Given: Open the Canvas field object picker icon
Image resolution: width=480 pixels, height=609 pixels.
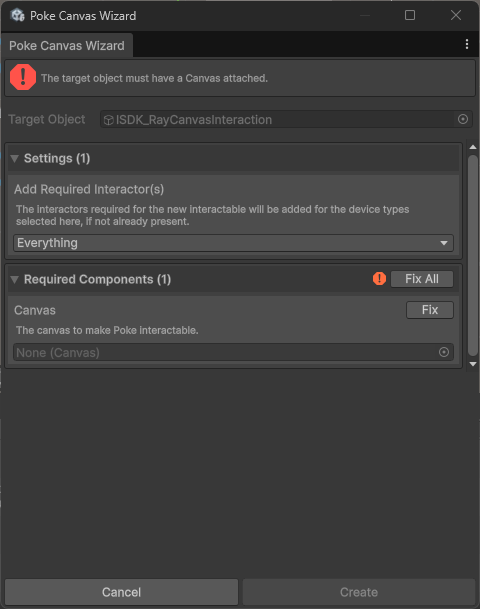Looking at the screenshot, I should pos(444,352).
